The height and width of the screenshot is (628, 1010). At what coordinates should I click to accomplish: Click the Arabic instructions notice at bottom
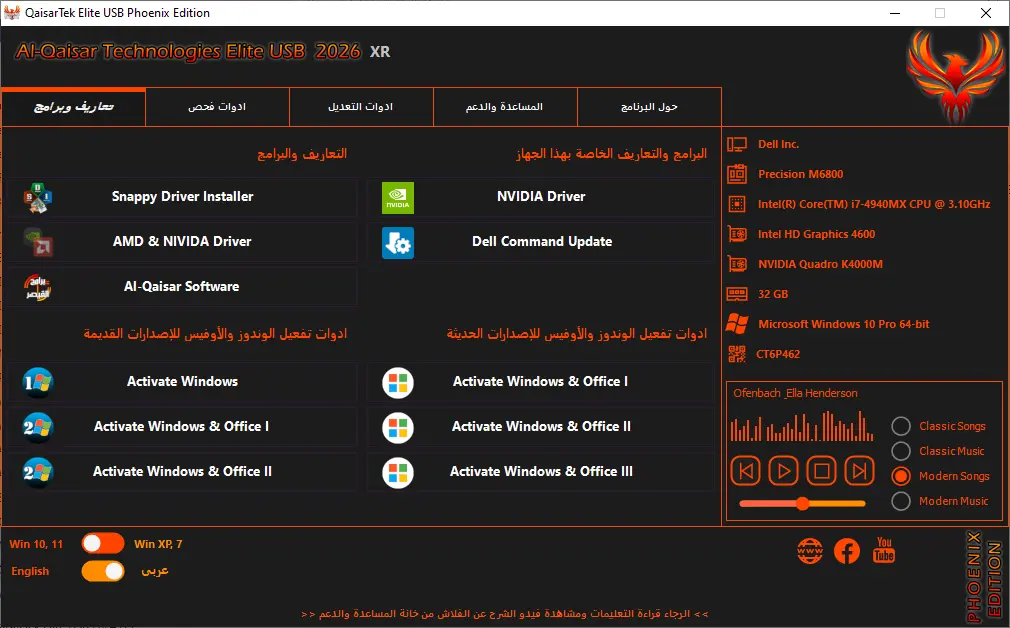click(504, 614)
